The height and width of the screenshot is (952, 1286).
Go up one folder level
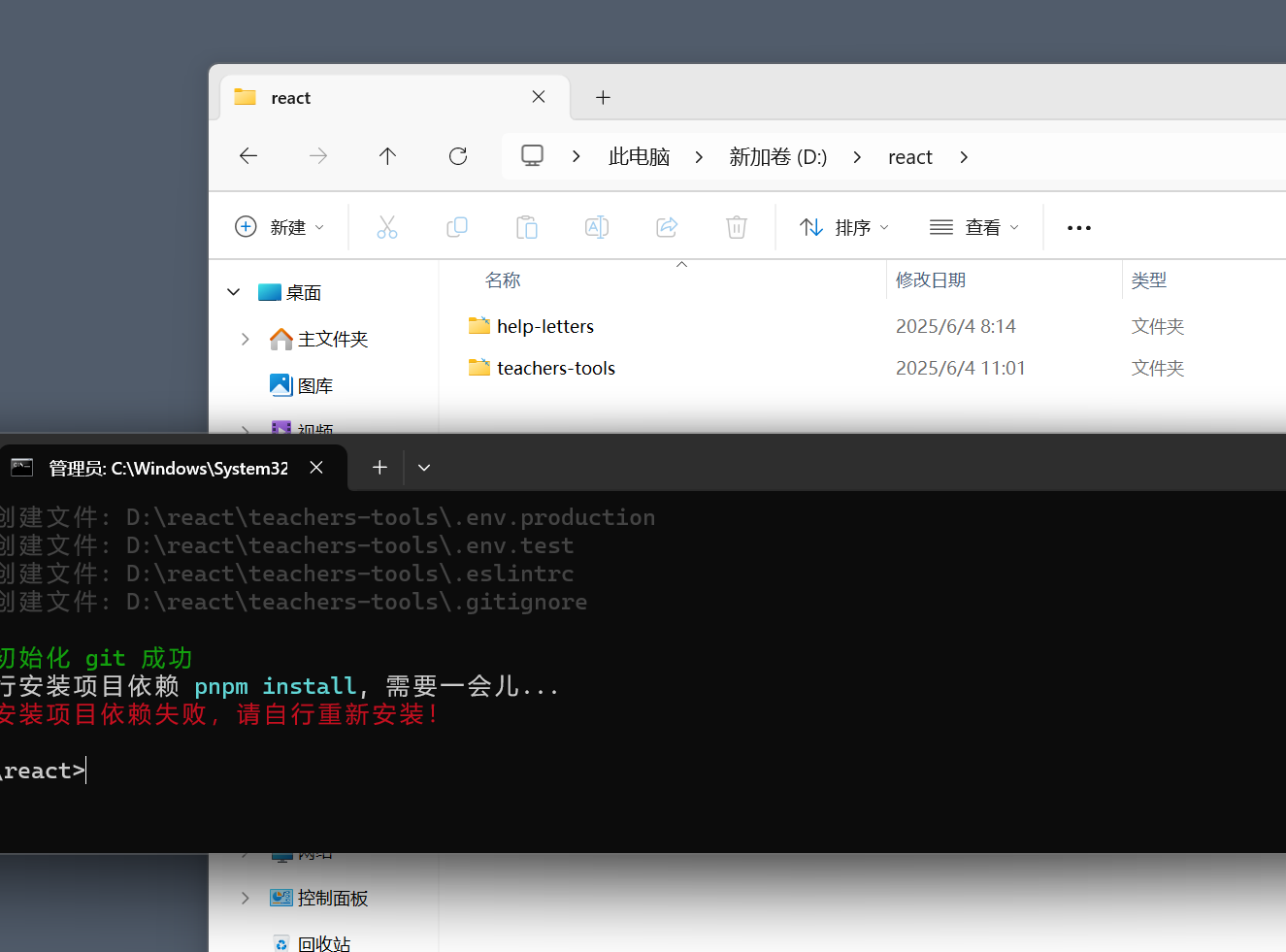(387, 156)
